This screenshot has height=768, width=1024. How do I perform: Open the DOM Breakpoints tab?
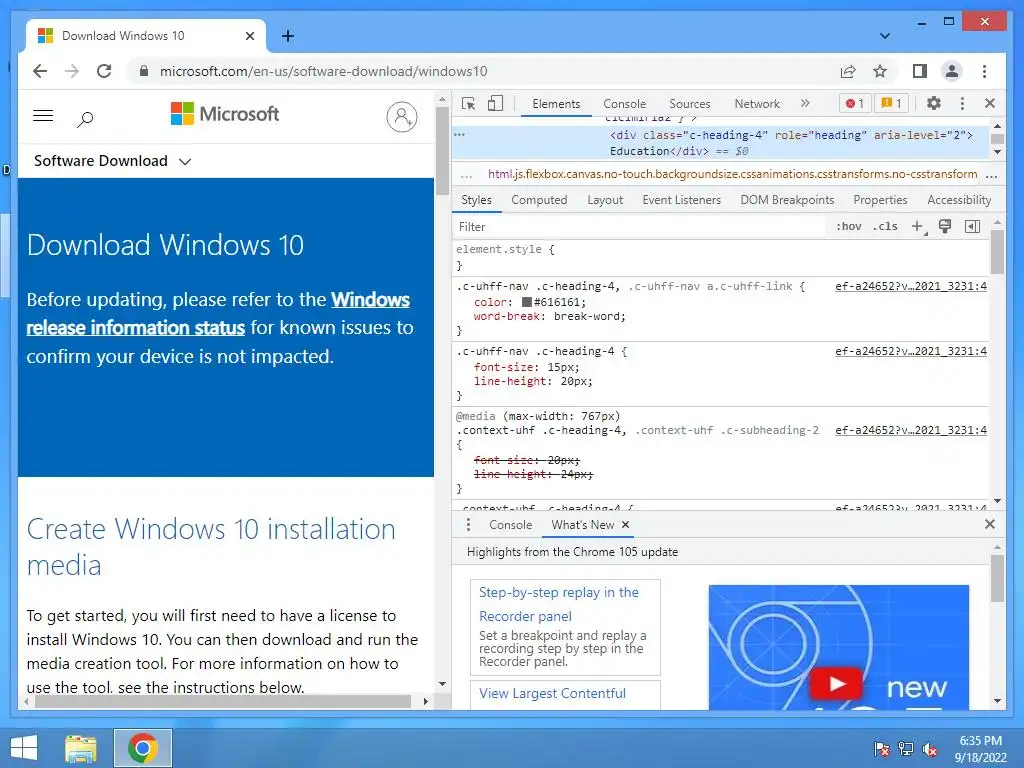787,200
